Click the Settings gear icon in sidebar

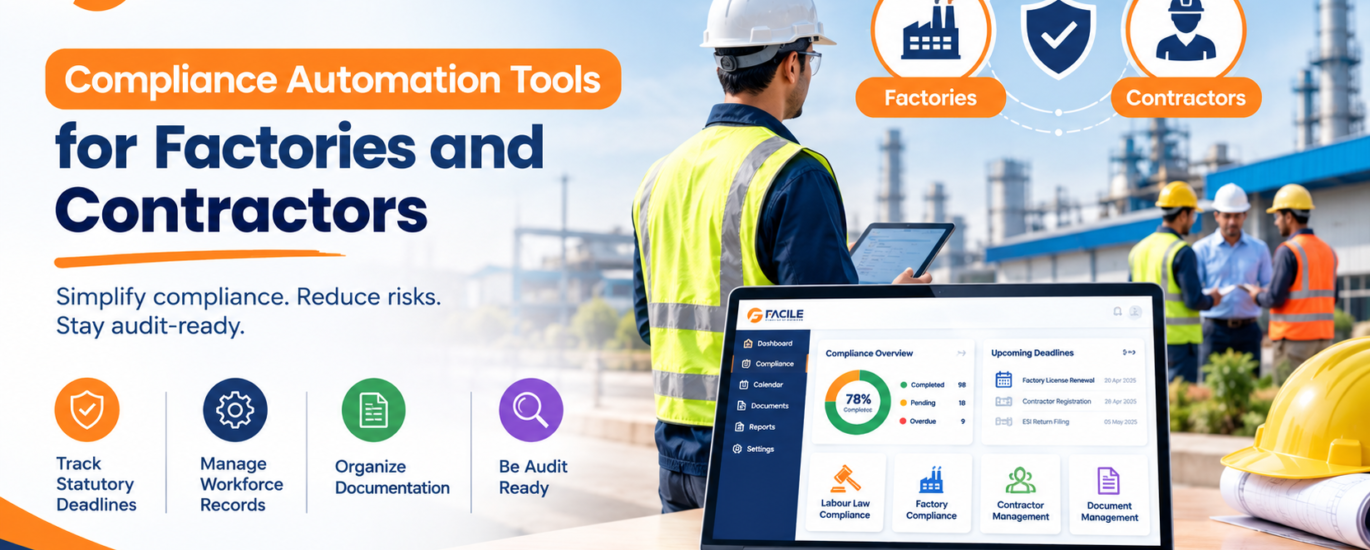pos(737,449)
